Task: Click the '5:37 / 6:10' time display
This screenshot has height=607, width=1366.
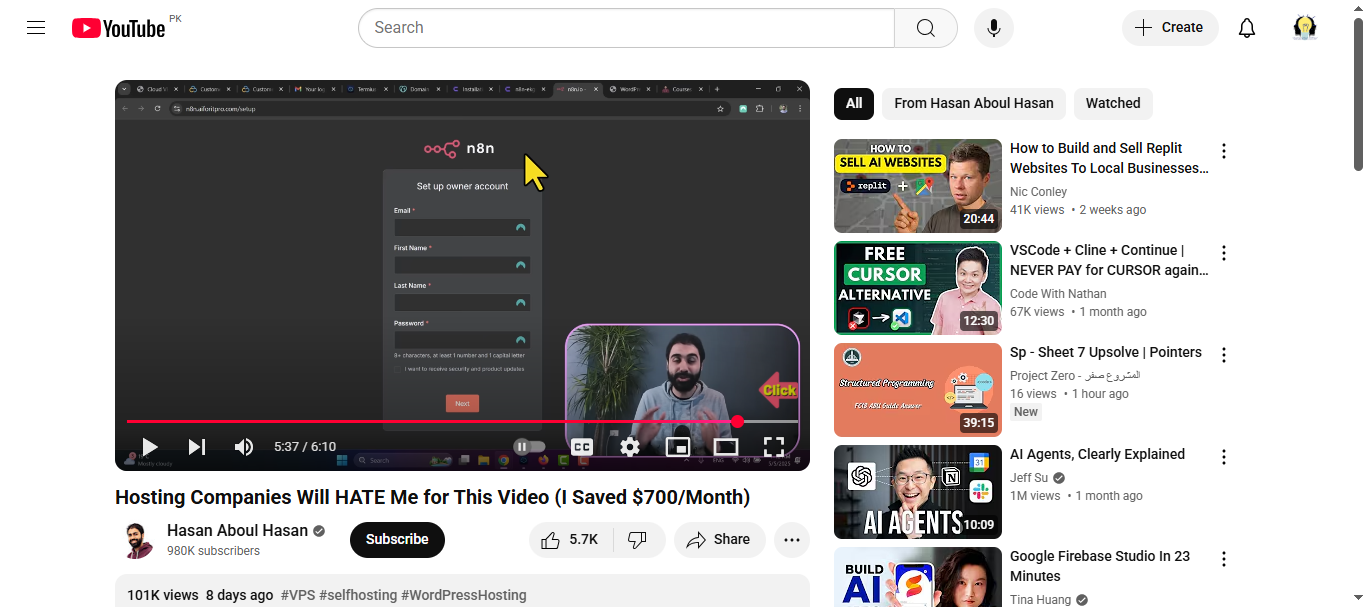Action: coord(305,447)
